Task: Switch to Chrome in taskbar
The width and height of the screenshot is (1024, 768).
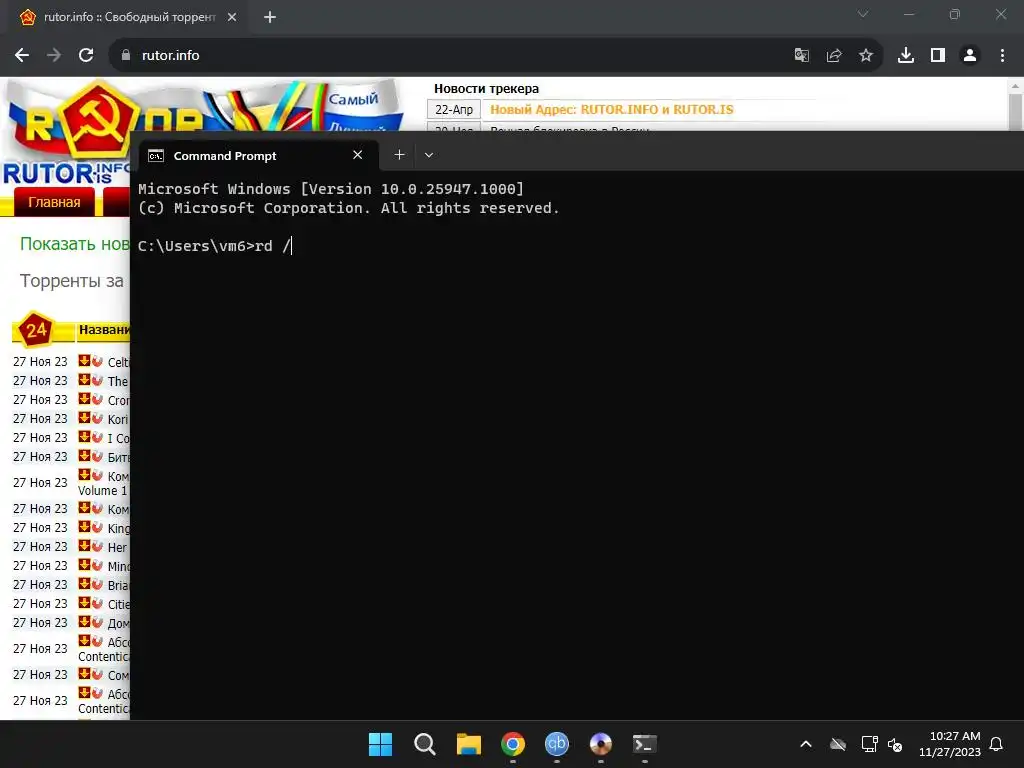Action: (513, 744)
